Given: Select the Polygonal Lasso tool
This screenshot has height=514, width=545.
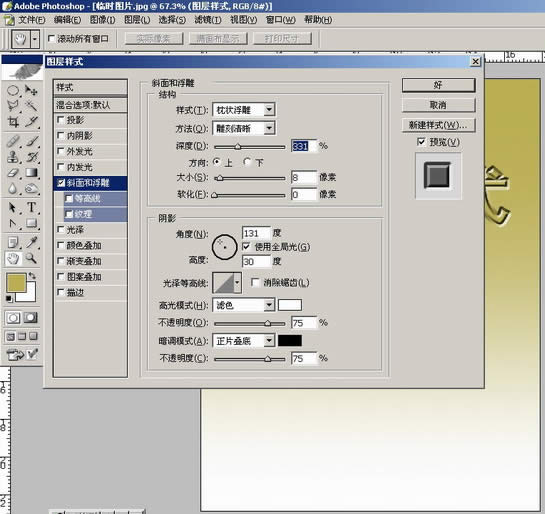Looking at the screenshot, I should pyautogui.click(x=13, y=106).
